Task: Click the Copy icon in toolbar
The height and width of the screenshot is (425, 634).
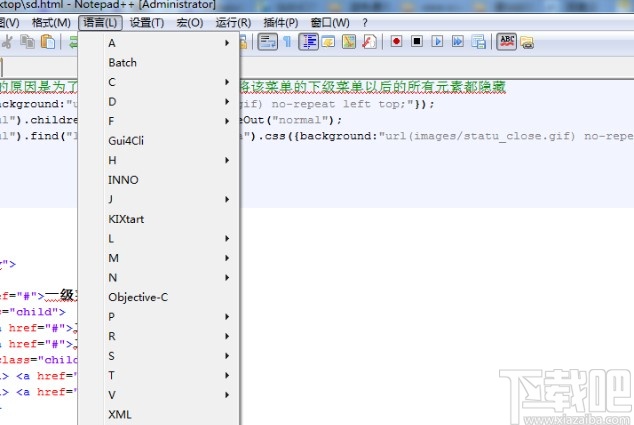Action: click(x=27, y=42)
